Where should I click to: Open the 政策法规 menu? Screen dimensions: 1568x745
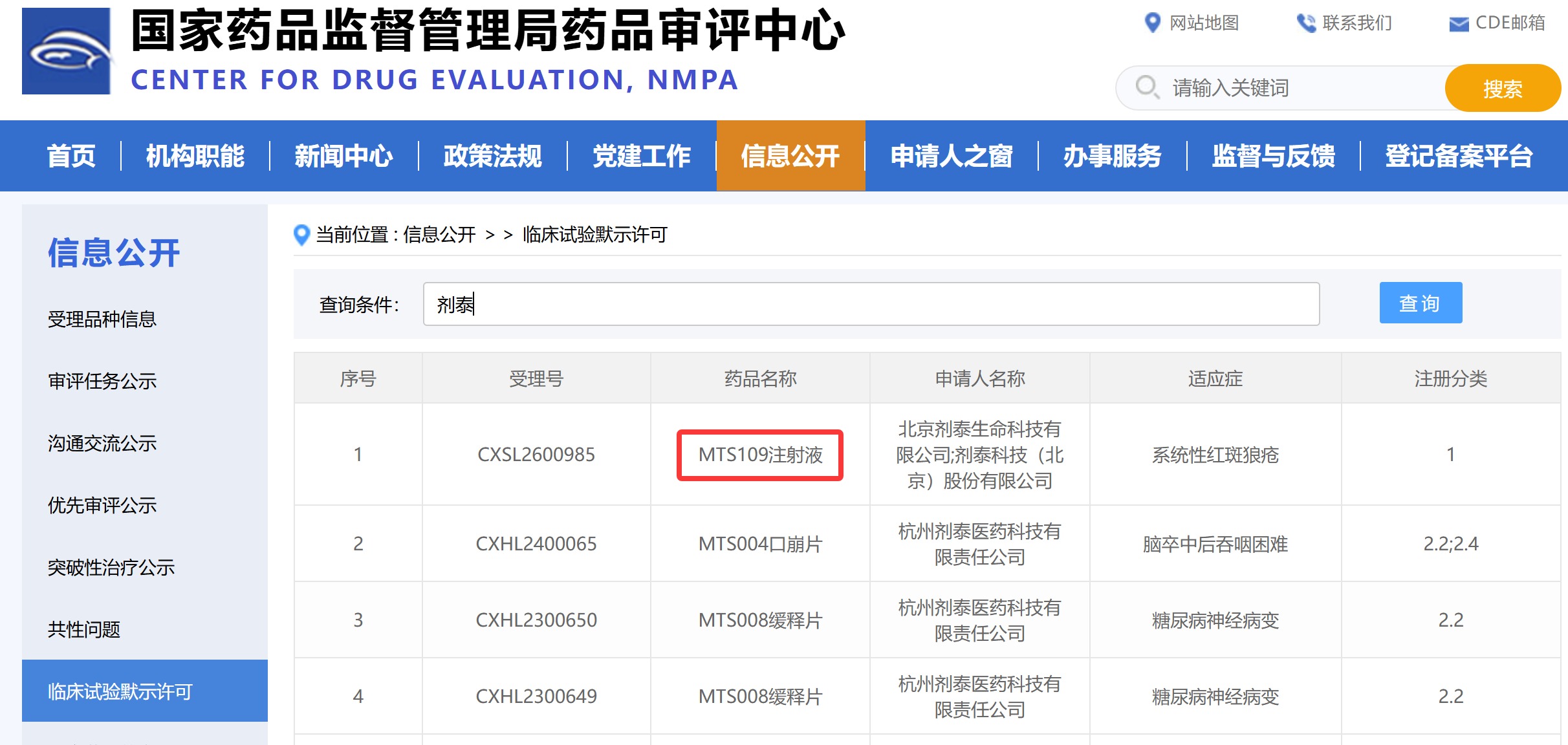coord(493,156)
